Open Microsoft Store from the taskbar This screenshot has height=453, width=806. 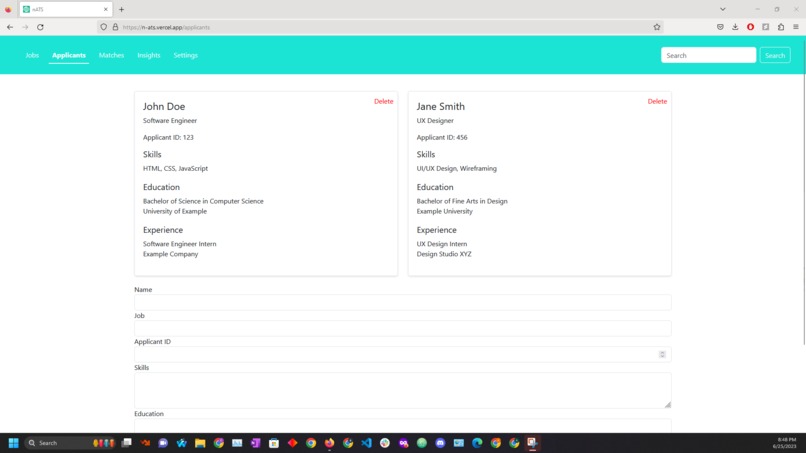273,443
